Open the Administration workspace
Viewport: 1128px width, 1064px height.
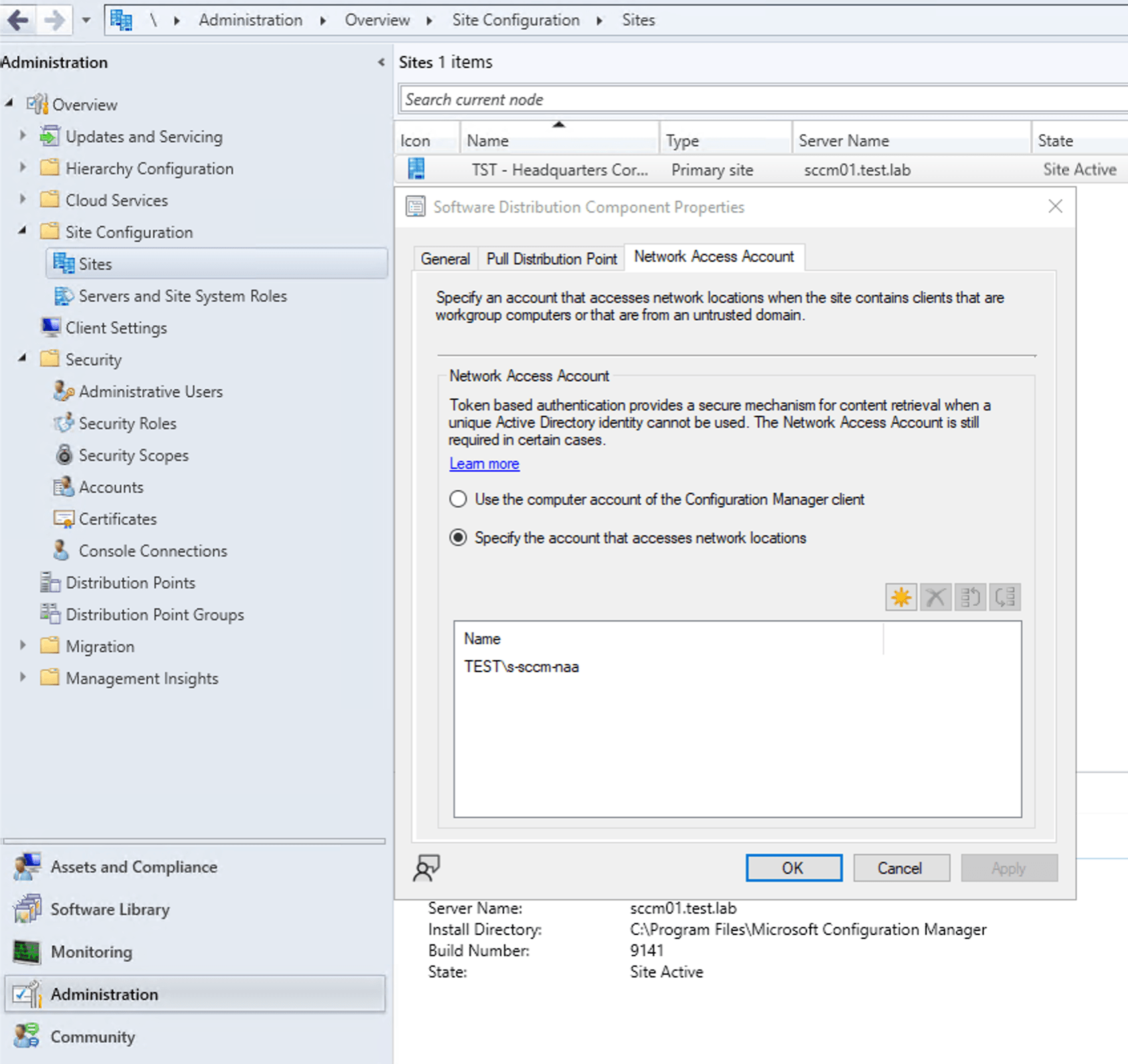point(195,994)
